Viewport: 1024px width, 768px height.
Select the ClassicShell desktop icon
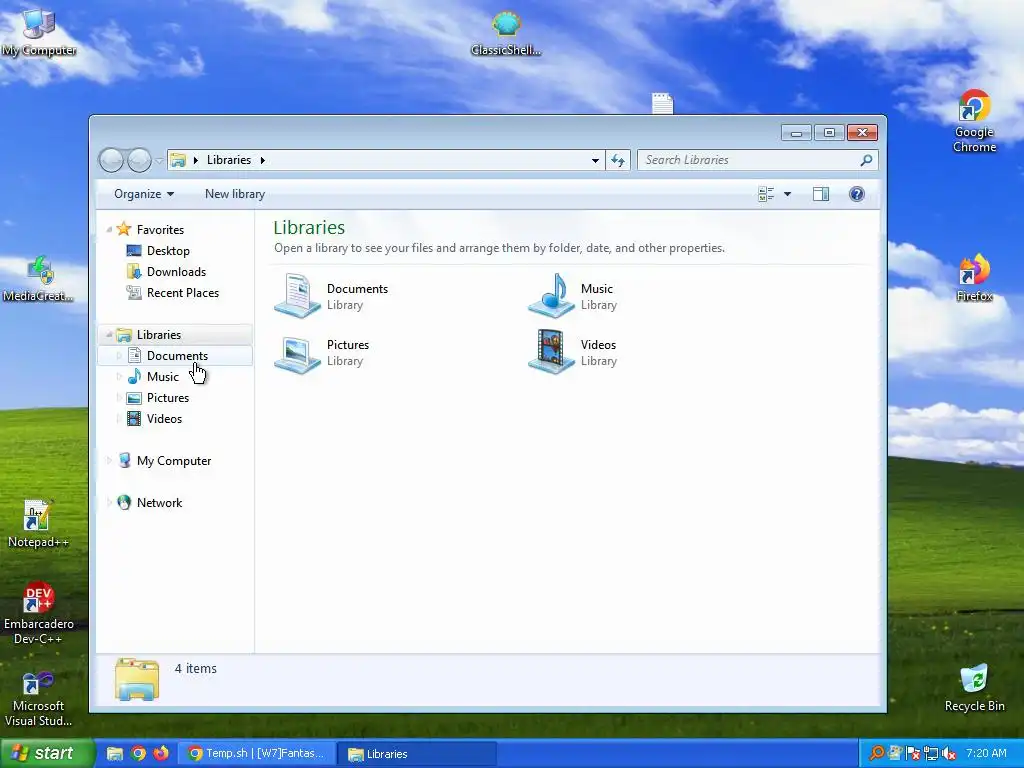coord(506,33)
